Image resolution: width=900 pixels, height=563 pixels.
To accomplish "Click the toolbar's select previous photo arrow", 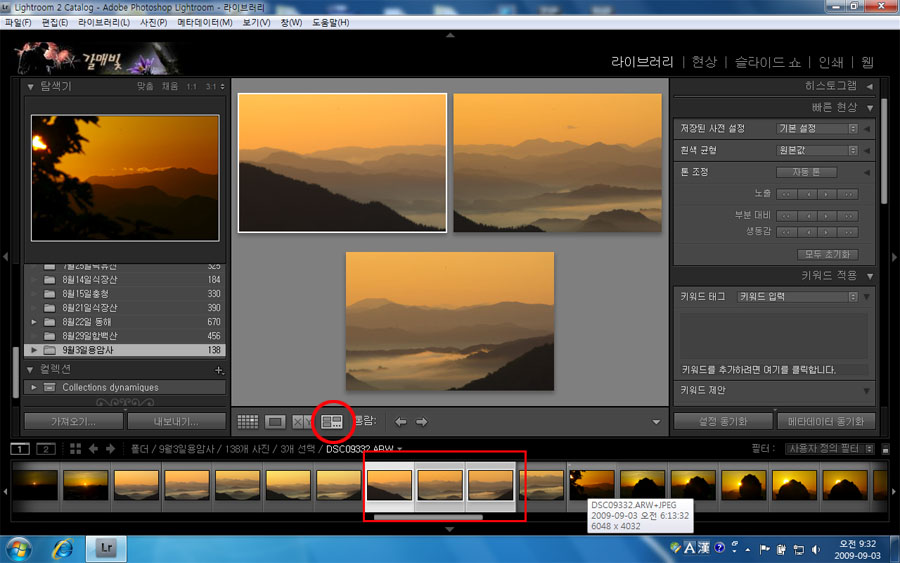I will click(x=400, y=422).
